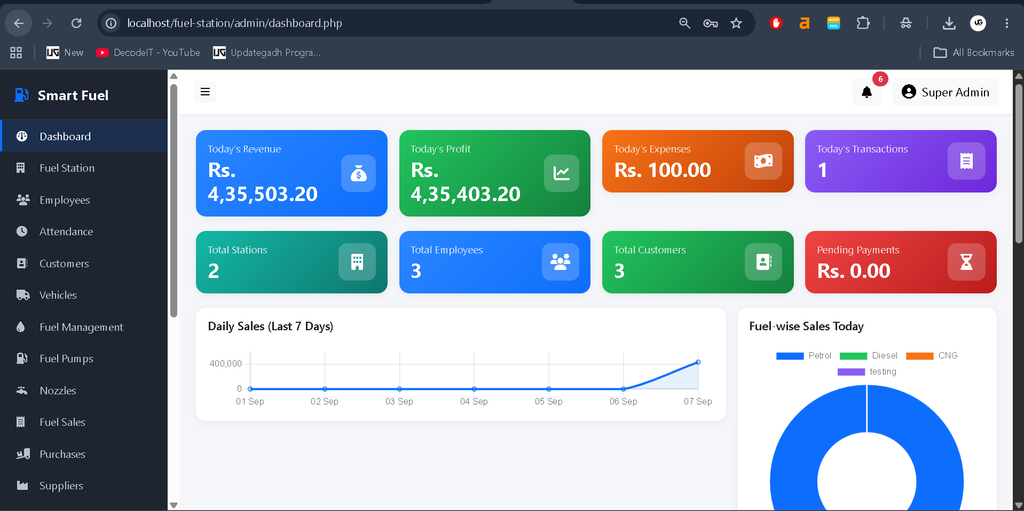Click the sidebar scroll down arrow

coord(174,504)
